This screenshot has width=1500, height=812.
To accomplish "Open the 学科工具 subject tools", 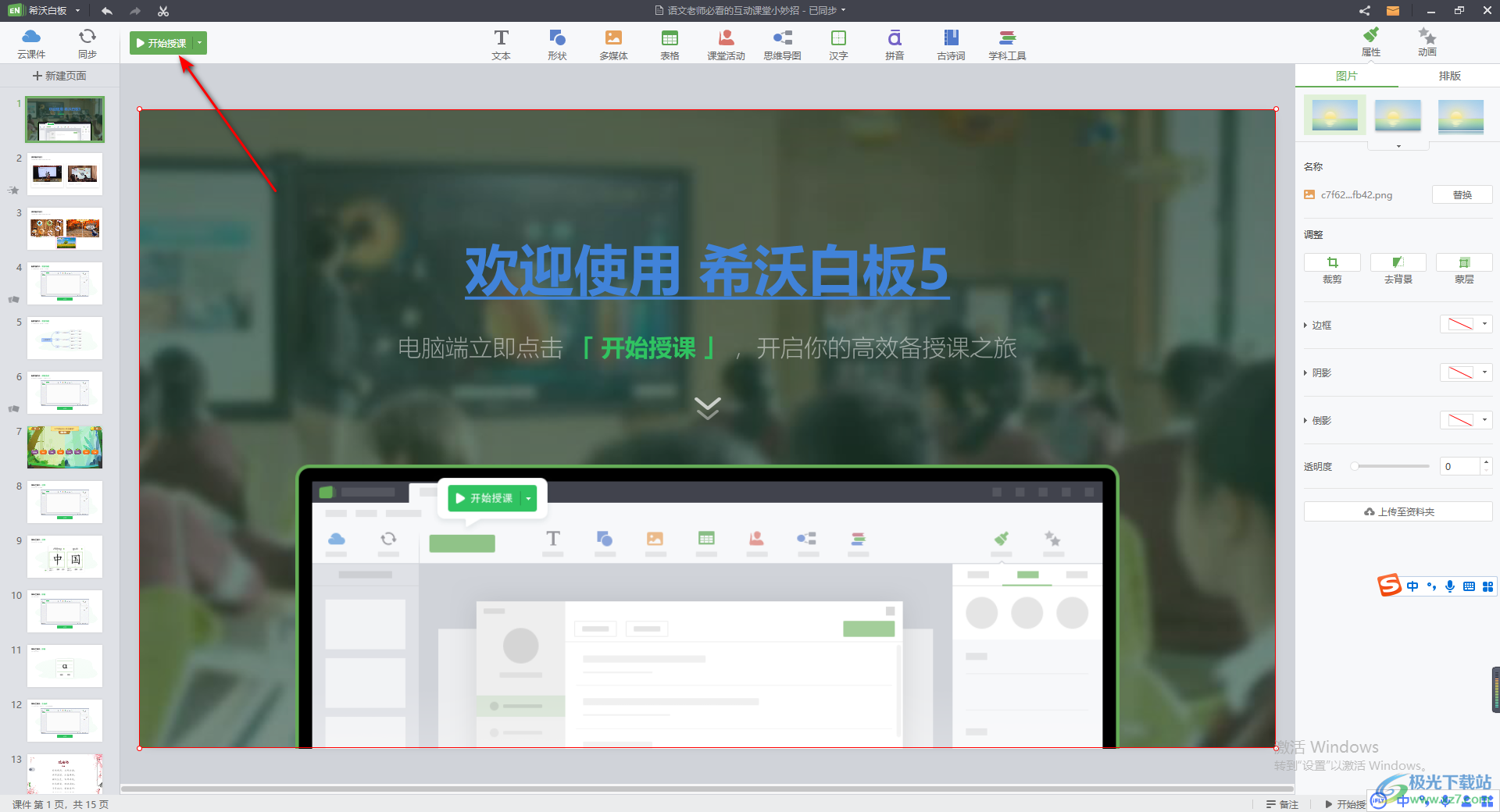I will (1007, 45).
